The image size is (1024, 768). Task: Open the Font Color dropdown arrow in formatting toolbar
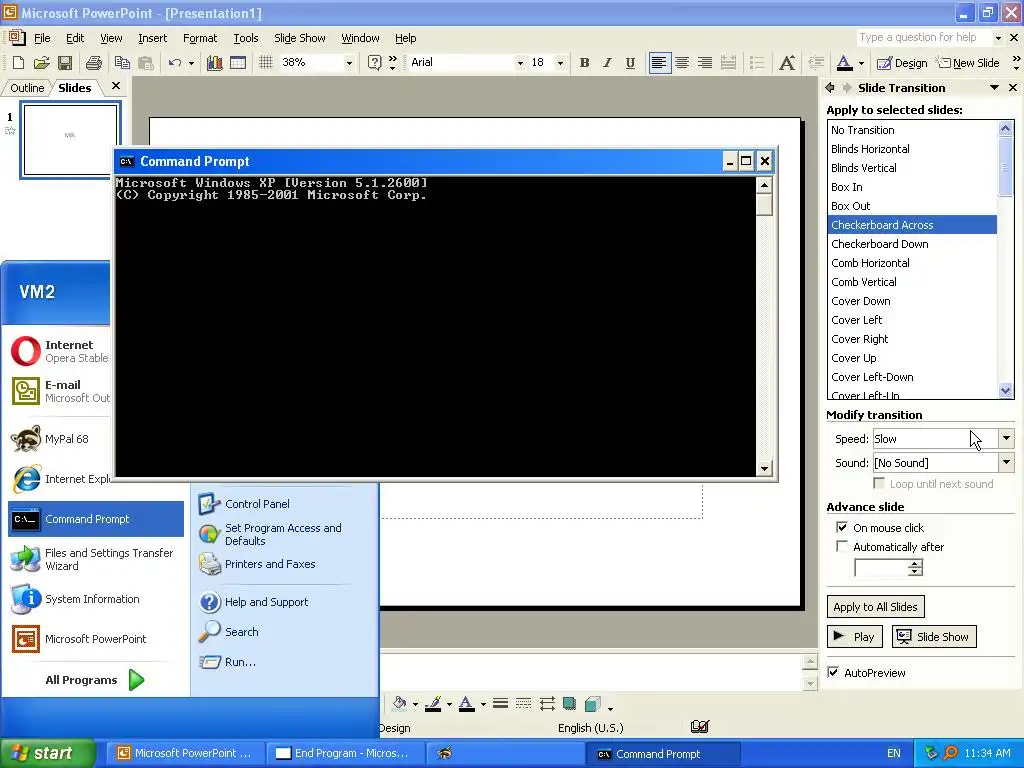(x=861, y=63)
